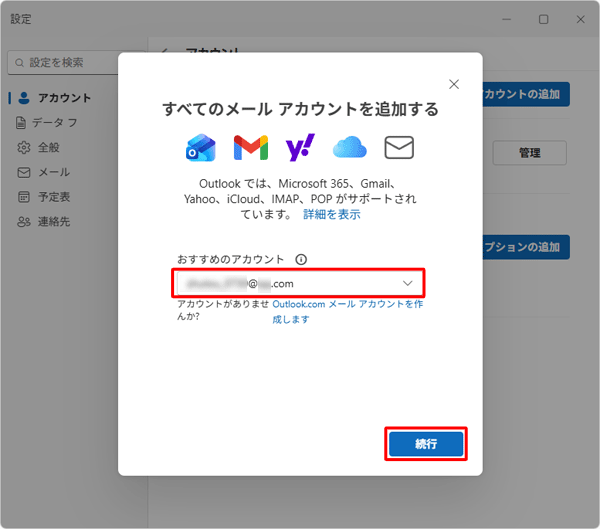Viewport: 600px width, 529px height.
Task: Click the アカウントの追加 button behind dialog
Action: point(526,94)
